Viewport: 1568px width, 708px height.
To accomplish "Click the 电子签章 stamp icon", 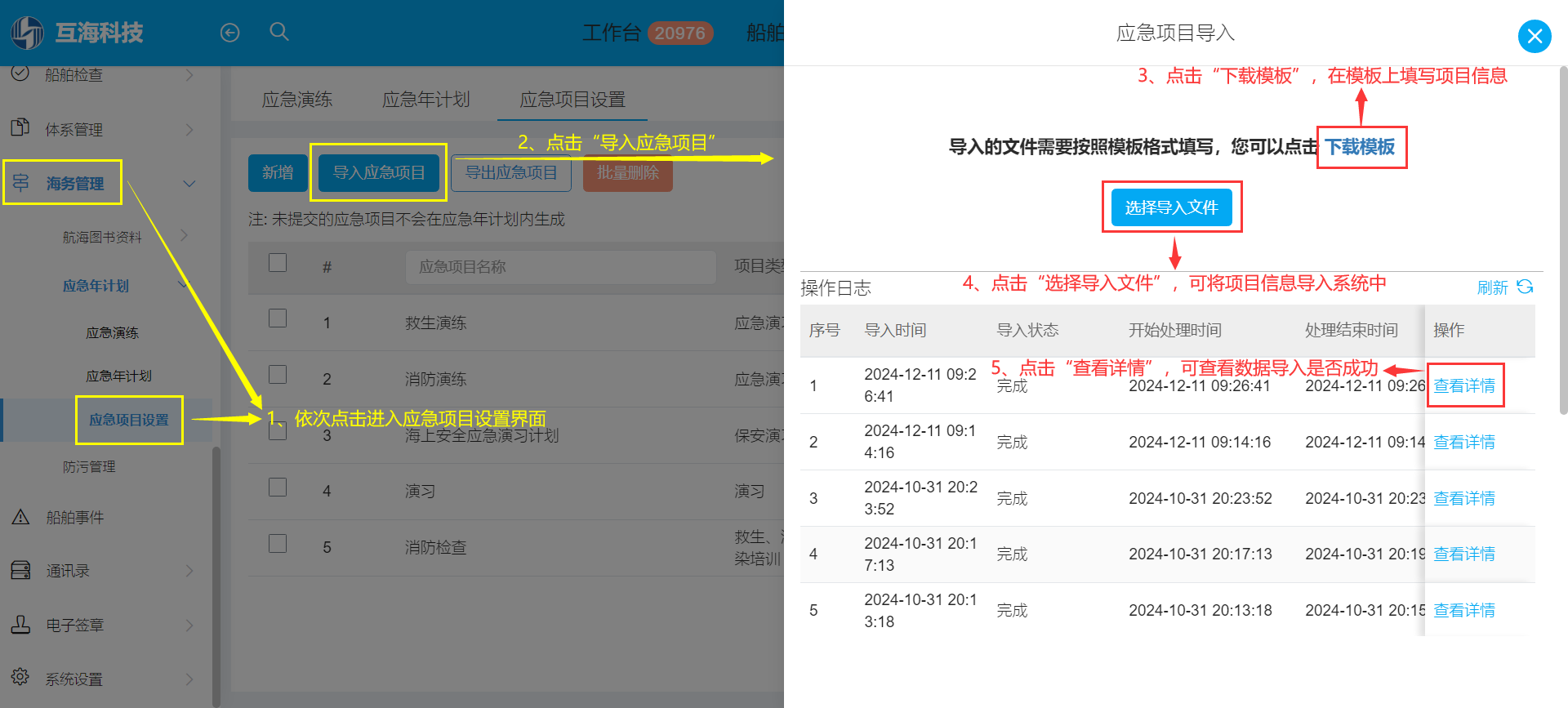I will pos(20,625).
